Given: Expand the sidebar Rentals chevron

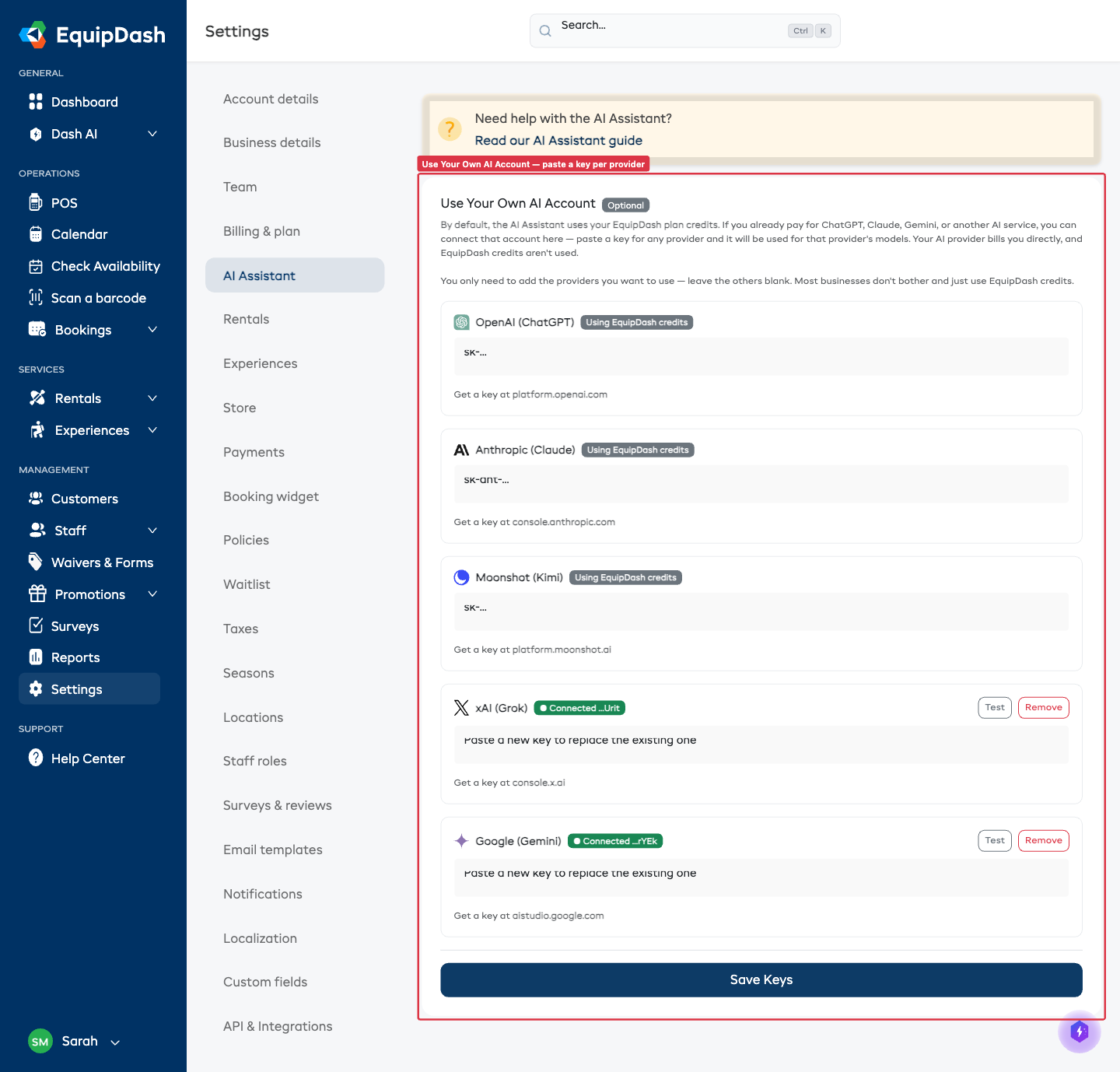Looking at the screenshot, I should [152, 398].
